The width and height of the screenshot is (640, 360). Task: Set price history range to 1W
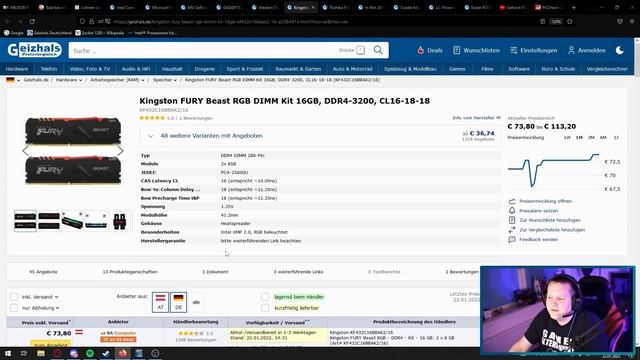pos(567,138)
